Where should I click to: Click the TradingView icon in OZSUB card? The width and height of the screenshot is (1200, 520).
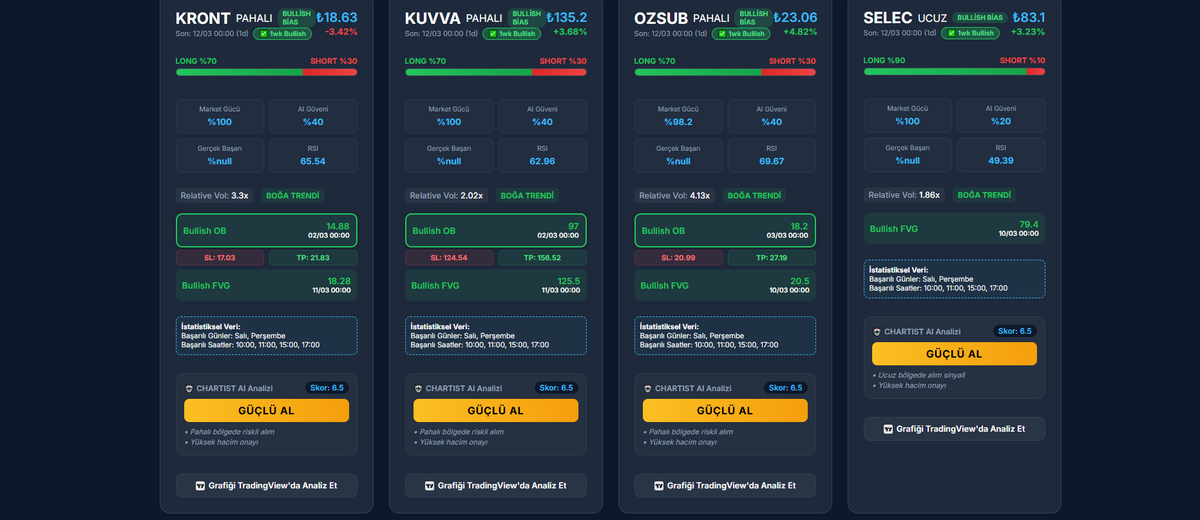[x=659, y=485]
